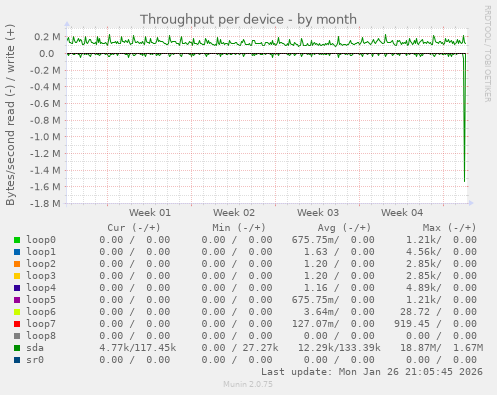This screenshot has height=395, width=497.
Task: Click the '0.0' y-axis label
Action: click(x=47, y=53)
